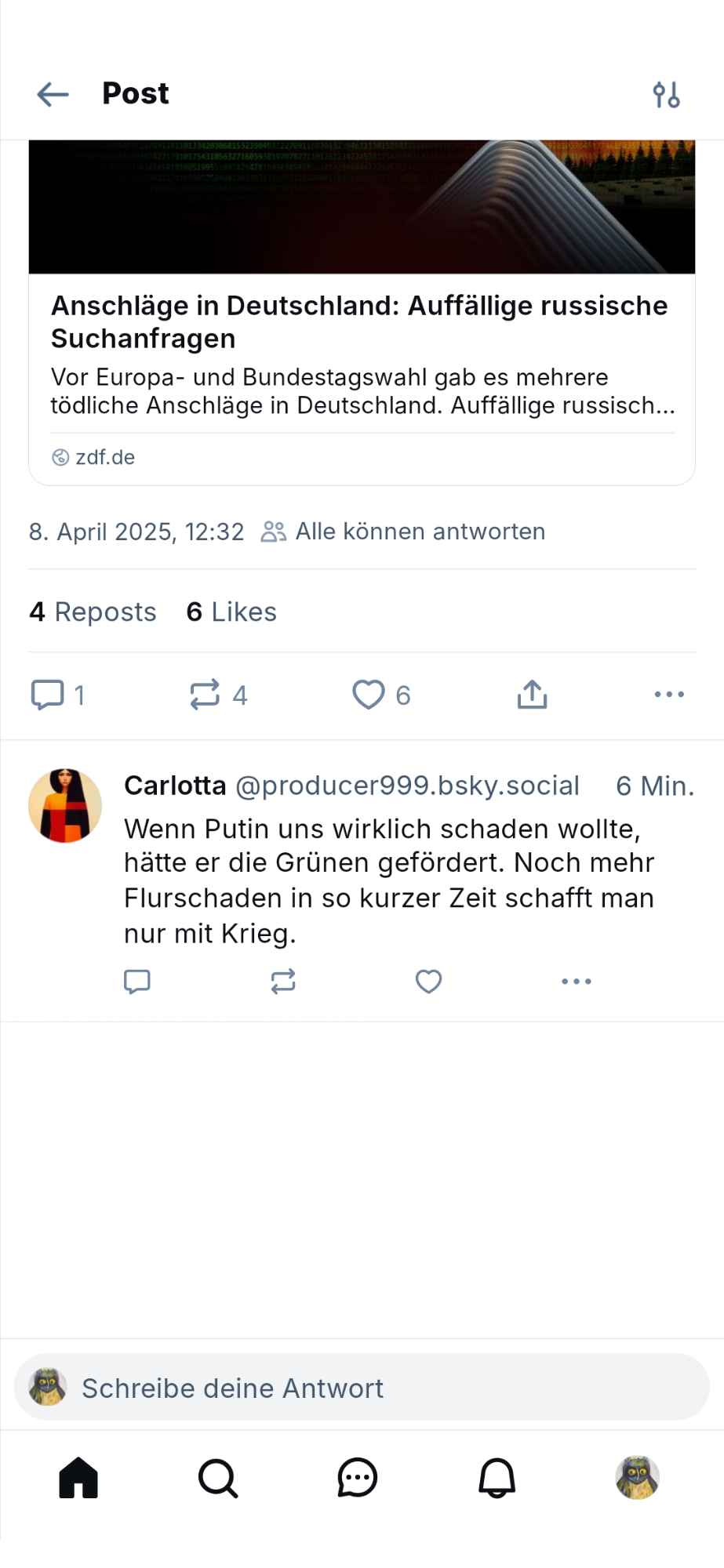Open Home tab in bottom navigation

pyautogui.click(x=78, y=1479)
